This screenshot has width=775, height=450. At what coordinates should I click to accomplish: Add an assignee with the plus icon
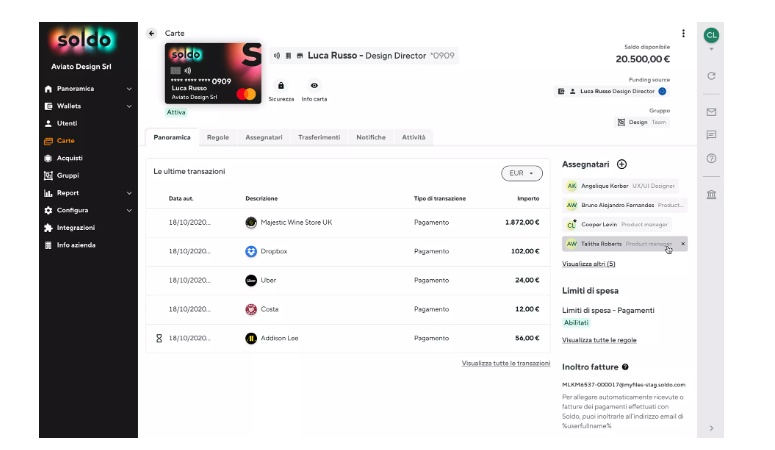pos(621,164)
